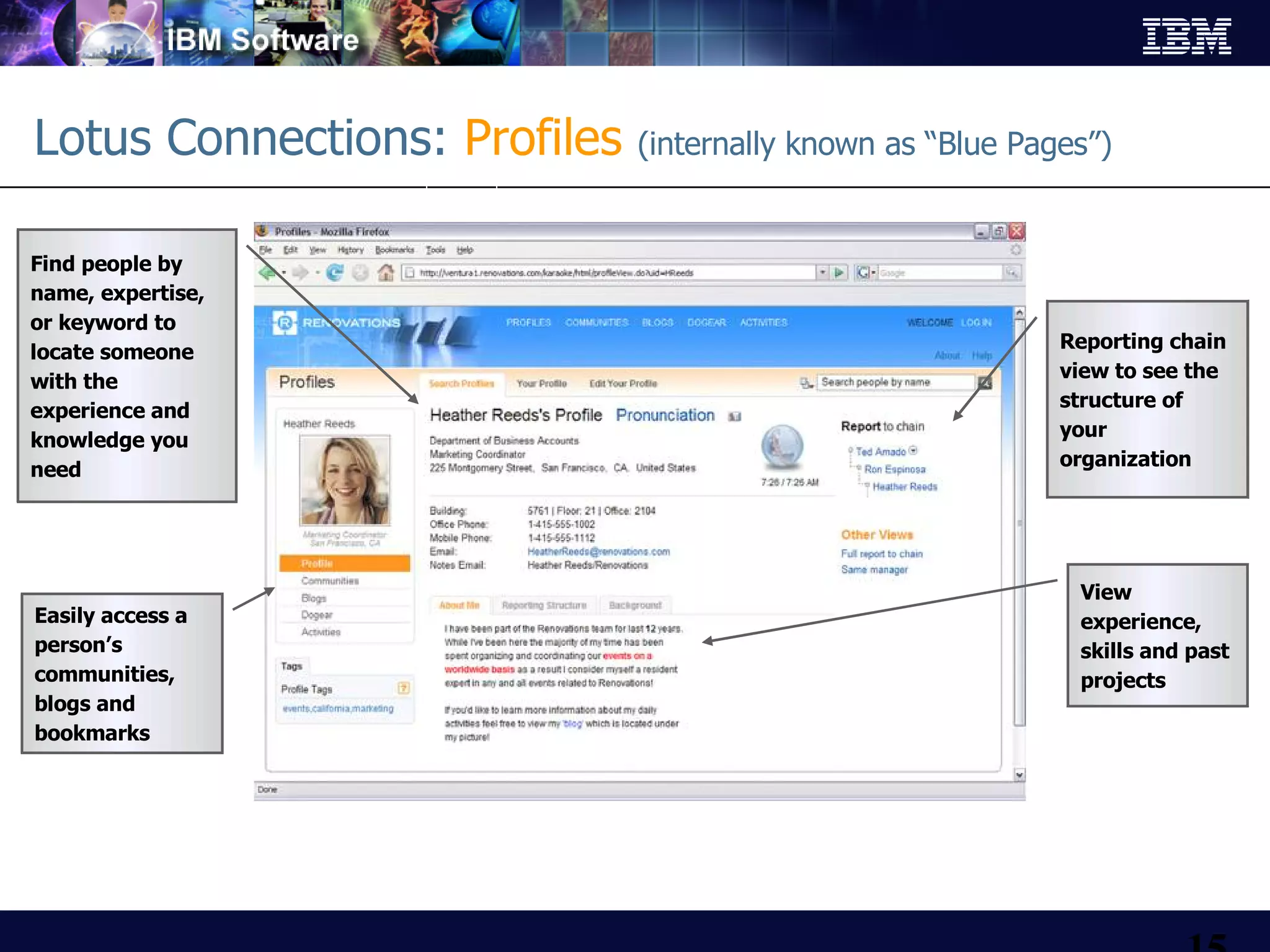Viewport: 1270px width, 952px height.
Task: Open the Tags tab
Action: point(291,666)
